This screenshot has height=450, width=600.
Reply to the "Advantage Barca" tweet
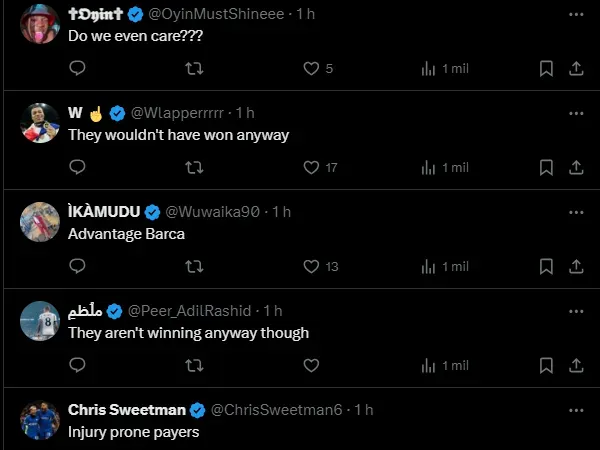(77, 267)
